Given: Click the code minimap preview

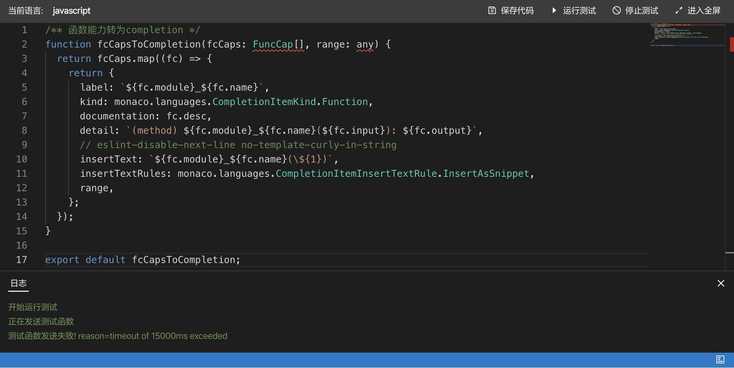Looking at the screenshot, I should click(686, 34).
